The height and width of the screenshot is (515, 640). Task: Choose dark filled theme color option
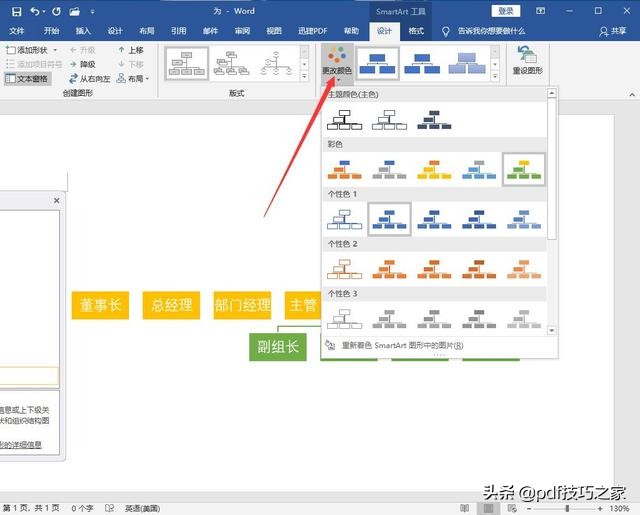point(434,120)
